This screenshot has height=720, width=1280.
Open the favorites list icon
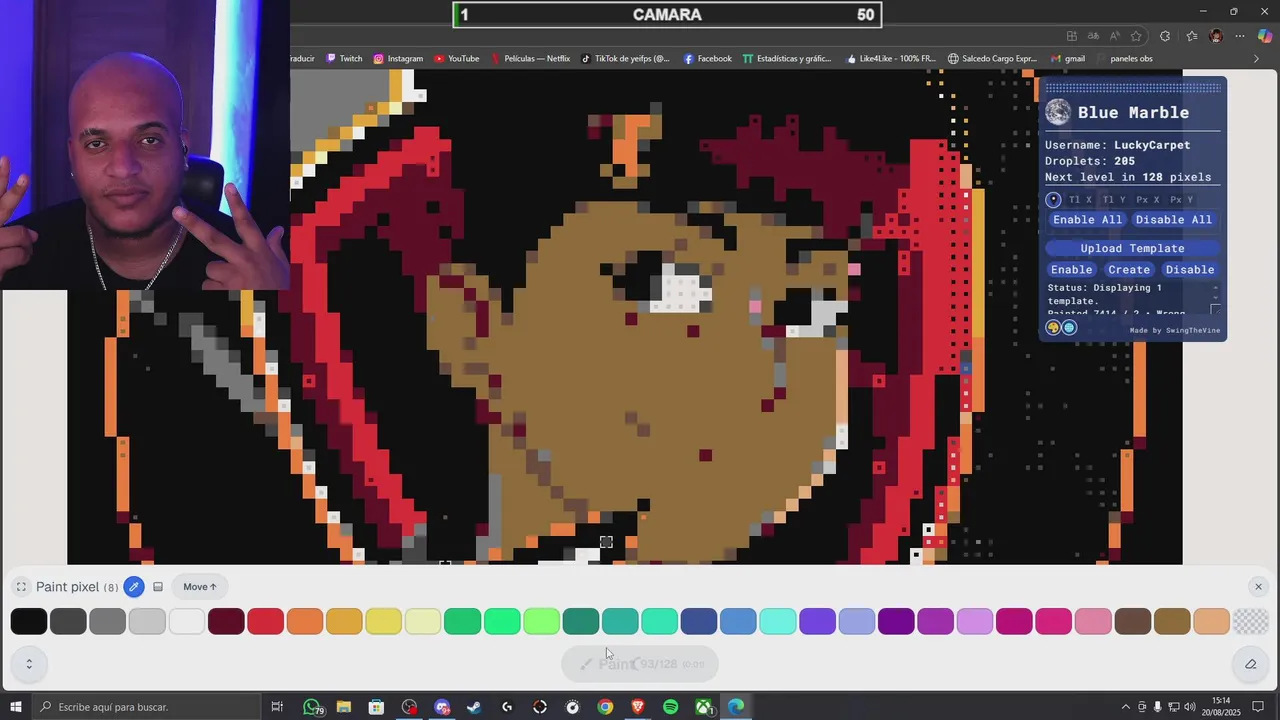pos(1191,36)
